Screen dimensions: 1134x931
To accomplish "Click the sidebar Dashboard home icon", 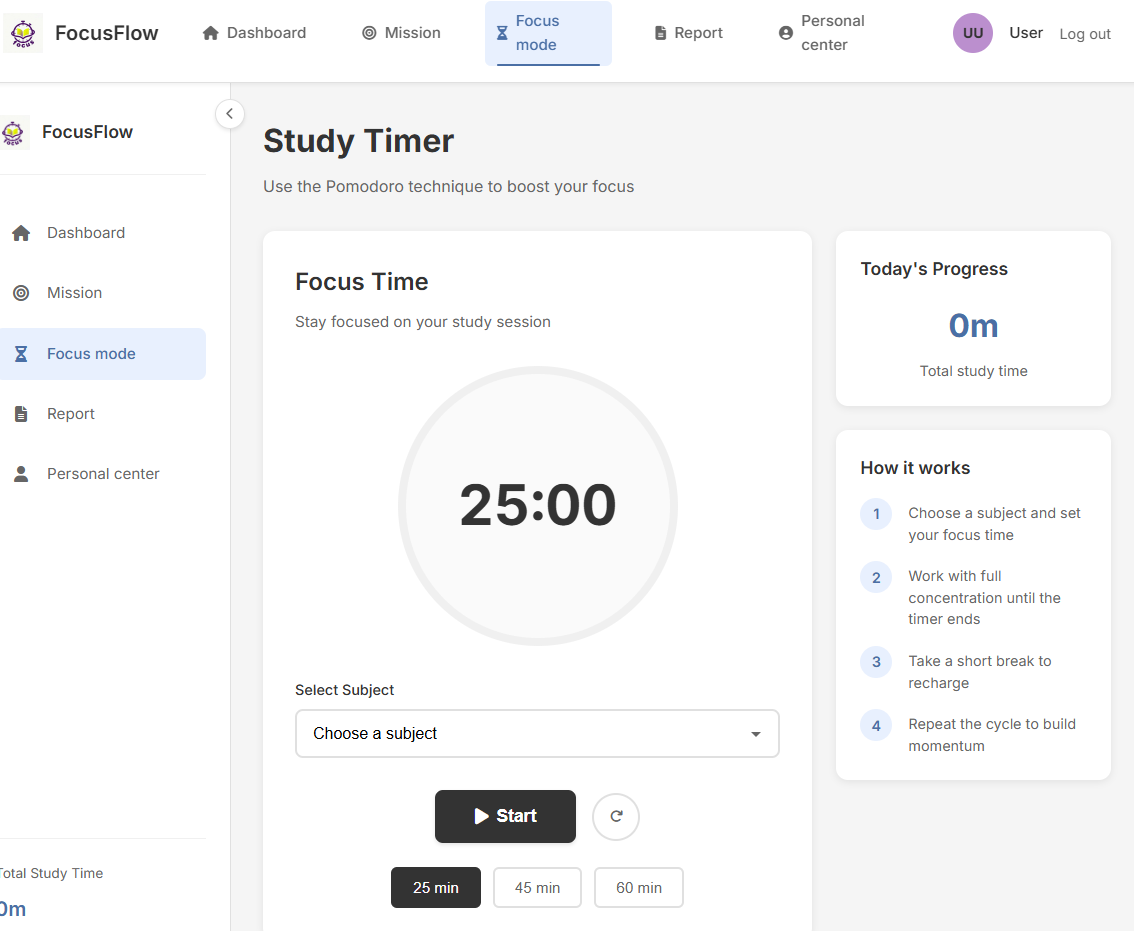I will coord(21,233).
